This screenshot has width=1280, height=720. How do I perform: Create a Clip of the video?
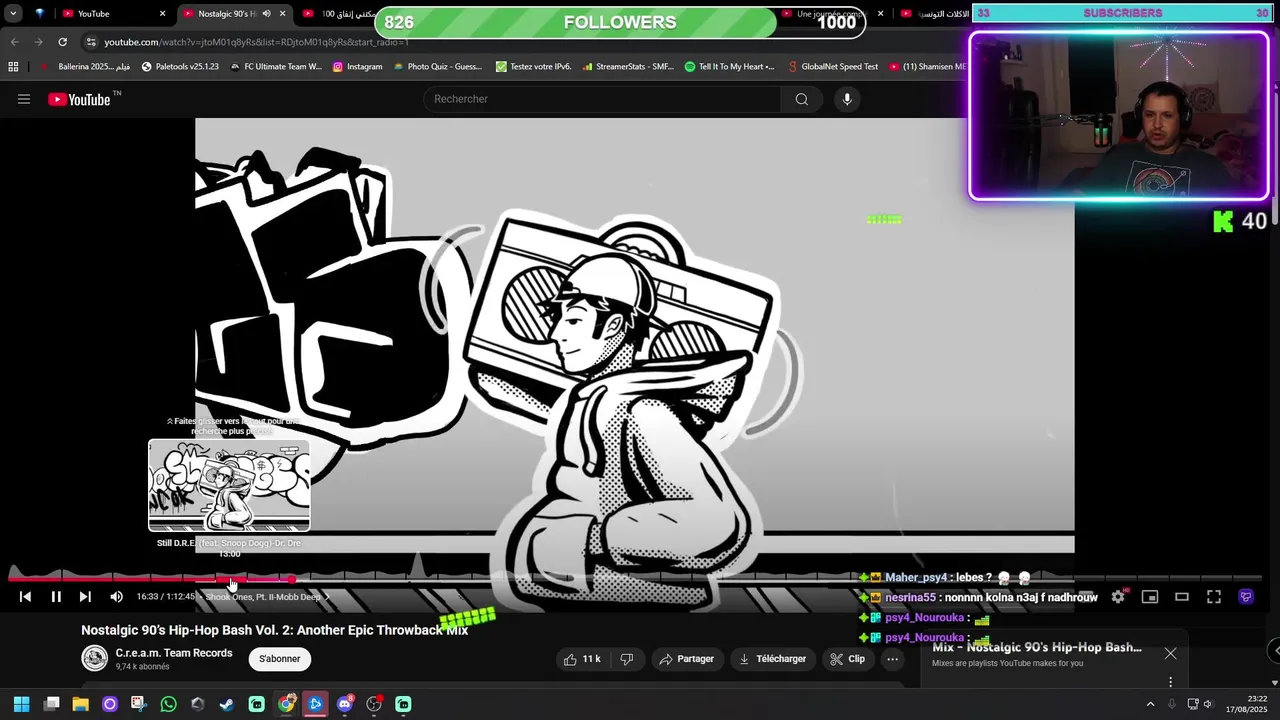(847, 659)
